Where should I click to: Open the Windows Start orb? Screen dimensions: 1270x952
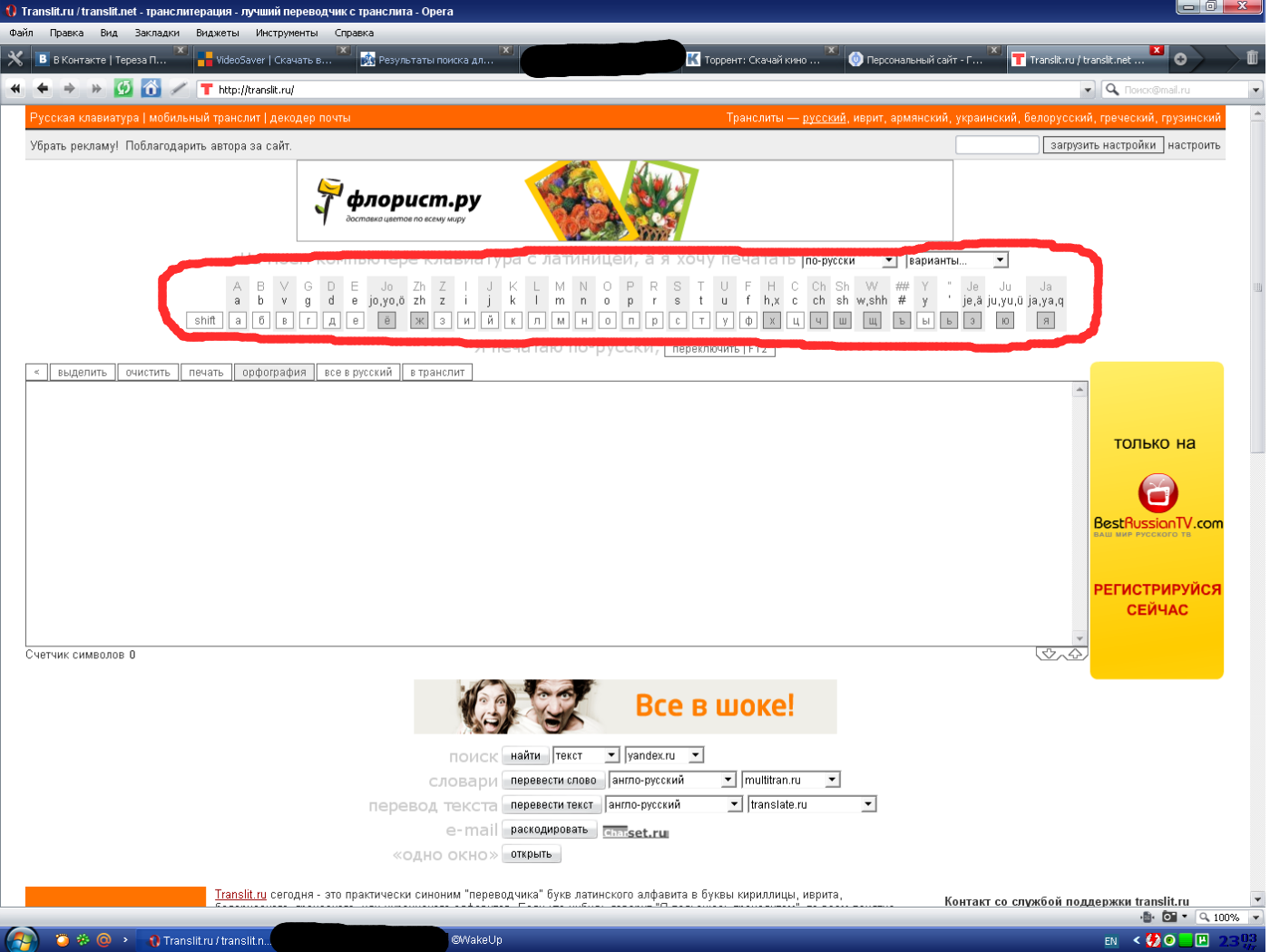tap(20, 939)
